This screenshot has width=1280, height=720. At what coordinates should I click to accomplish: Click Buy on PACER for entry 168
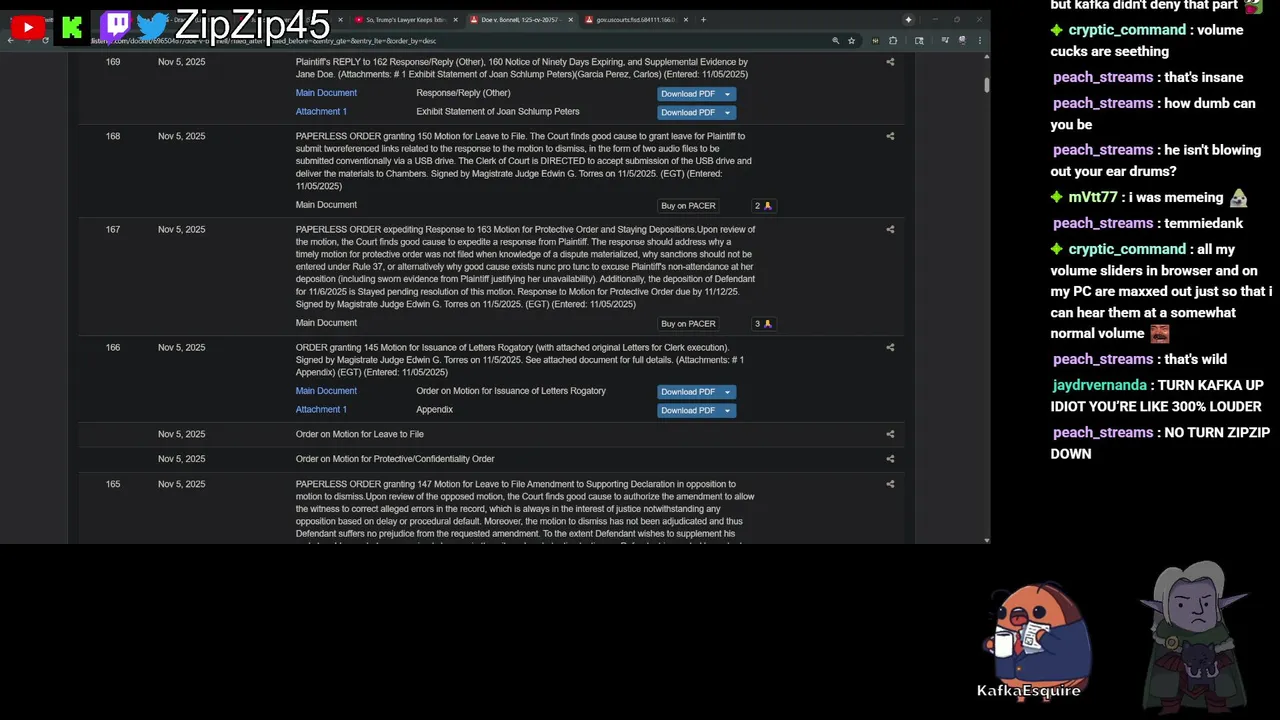688,206
